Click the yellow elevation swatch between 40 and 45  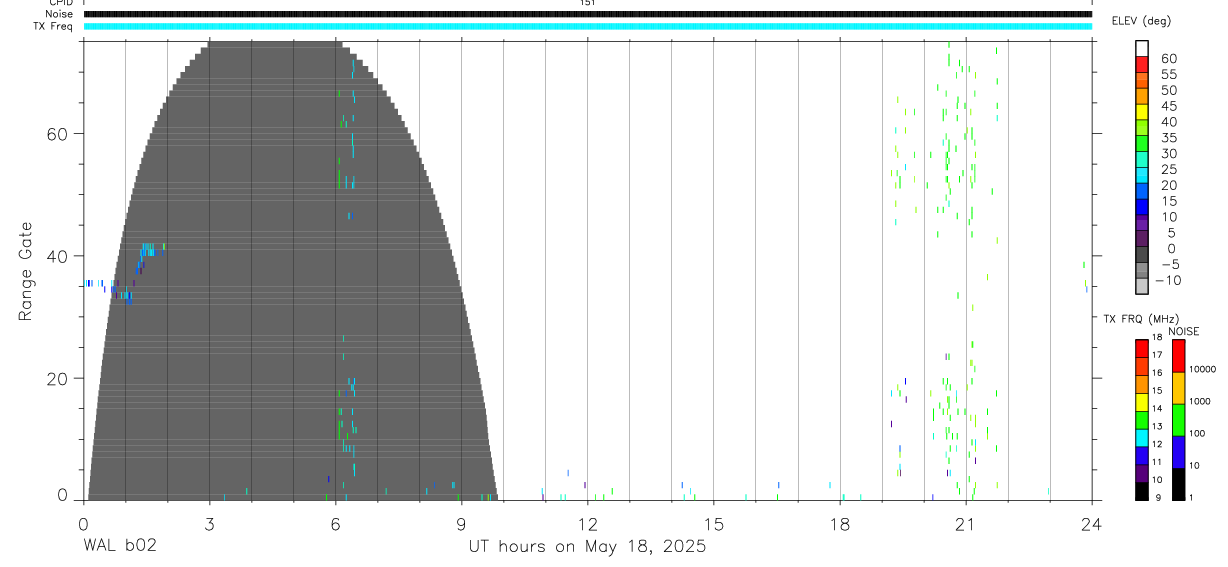pos(1142,113)
